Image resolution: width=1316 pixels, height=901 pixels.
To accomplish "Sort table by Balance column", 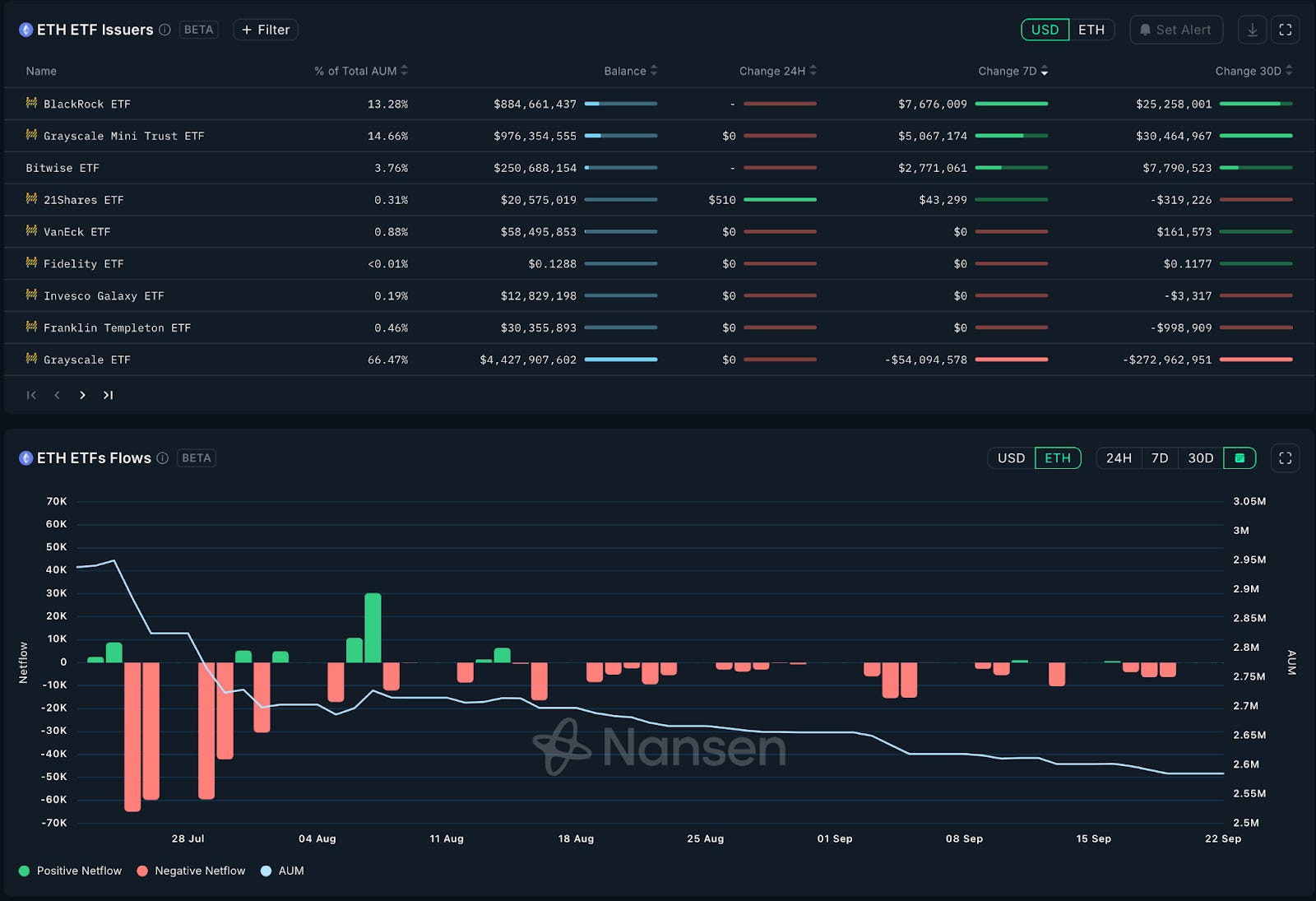I will 631,71.
